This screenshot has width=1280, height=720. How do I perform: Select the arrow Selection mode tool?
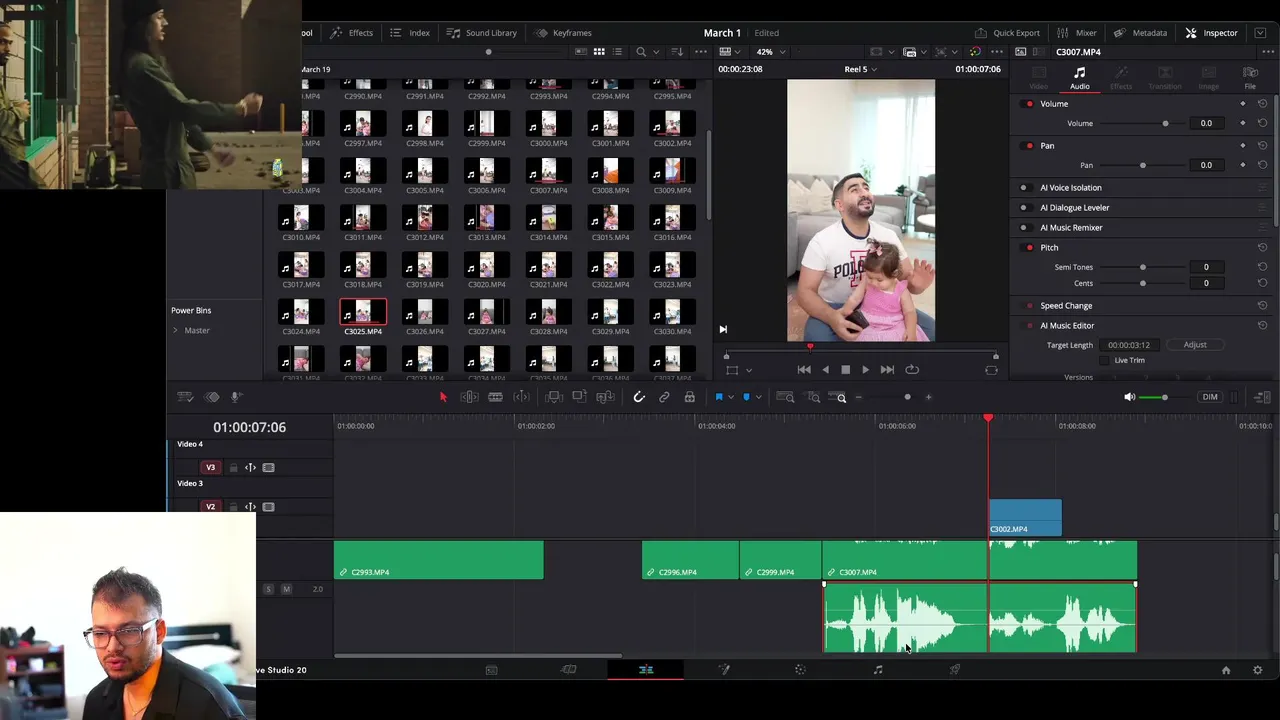tap(443, 397)
